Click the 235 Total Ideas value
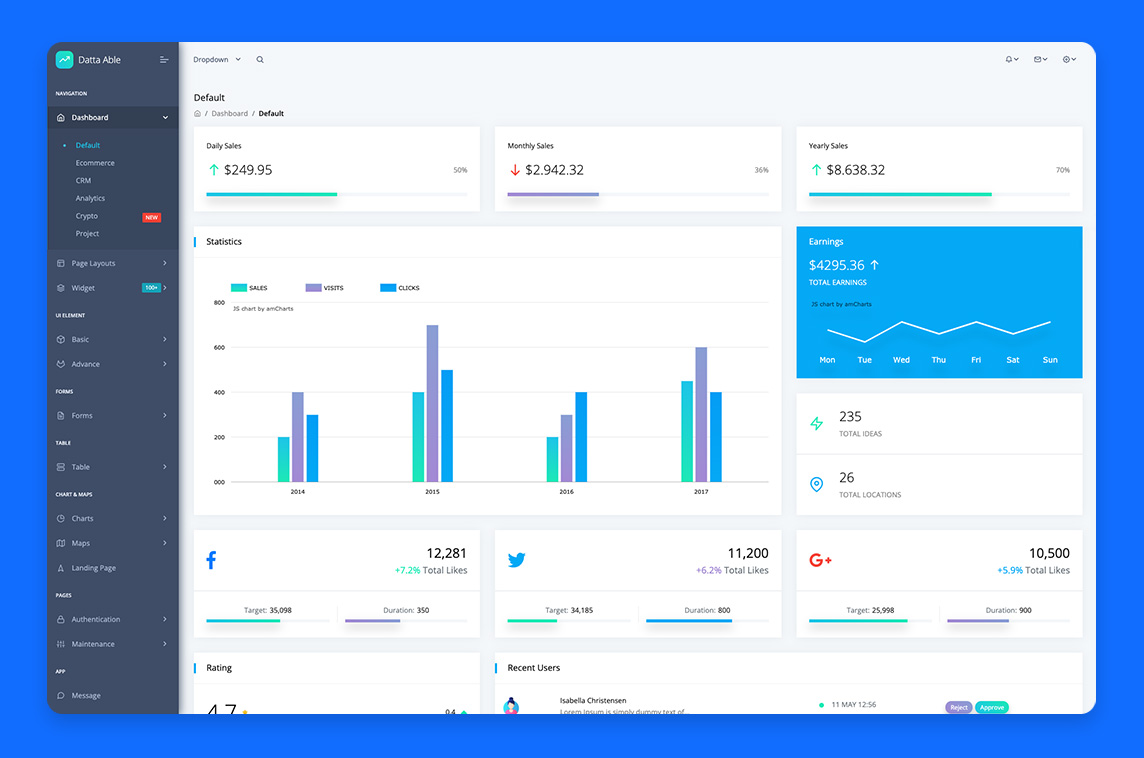Image resolution: width=1144 pixels, height=758 pixels. click(850, 417)
